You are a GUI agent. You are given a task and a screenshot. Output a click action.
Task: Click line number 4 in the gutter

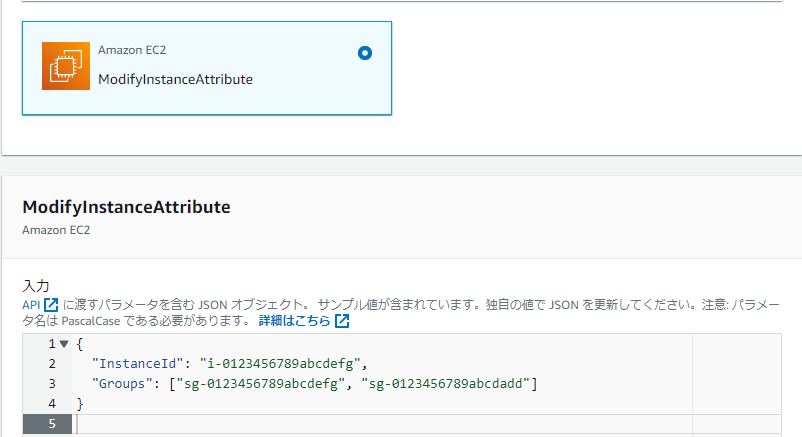coord(52,404)
